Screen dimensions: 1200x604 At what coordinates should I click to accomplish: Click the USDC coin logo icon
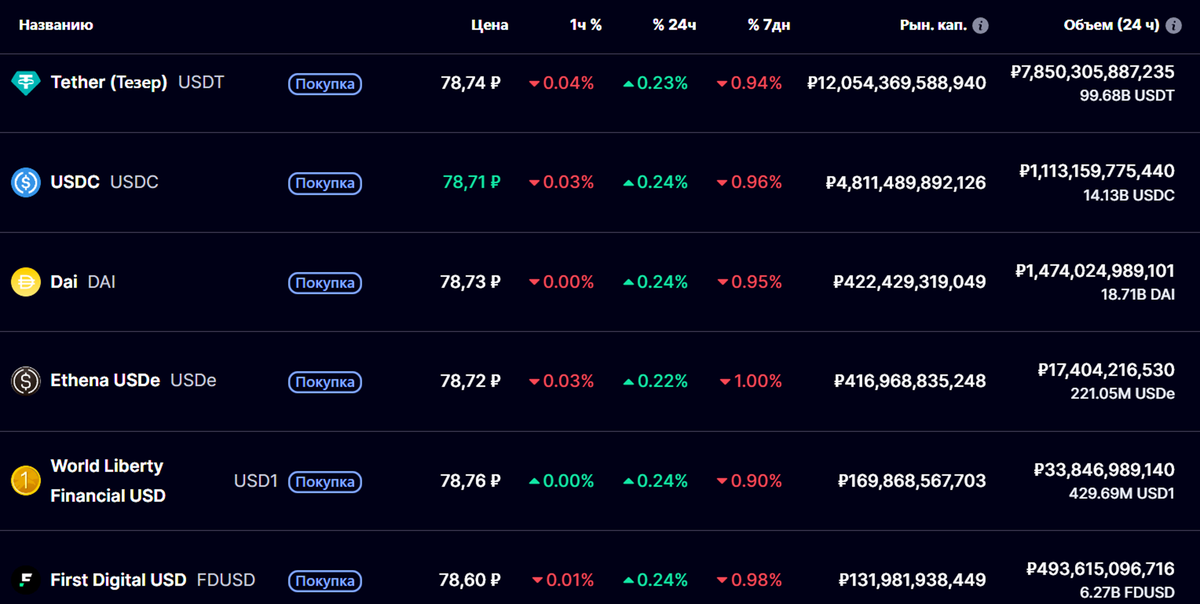(25, 182)
